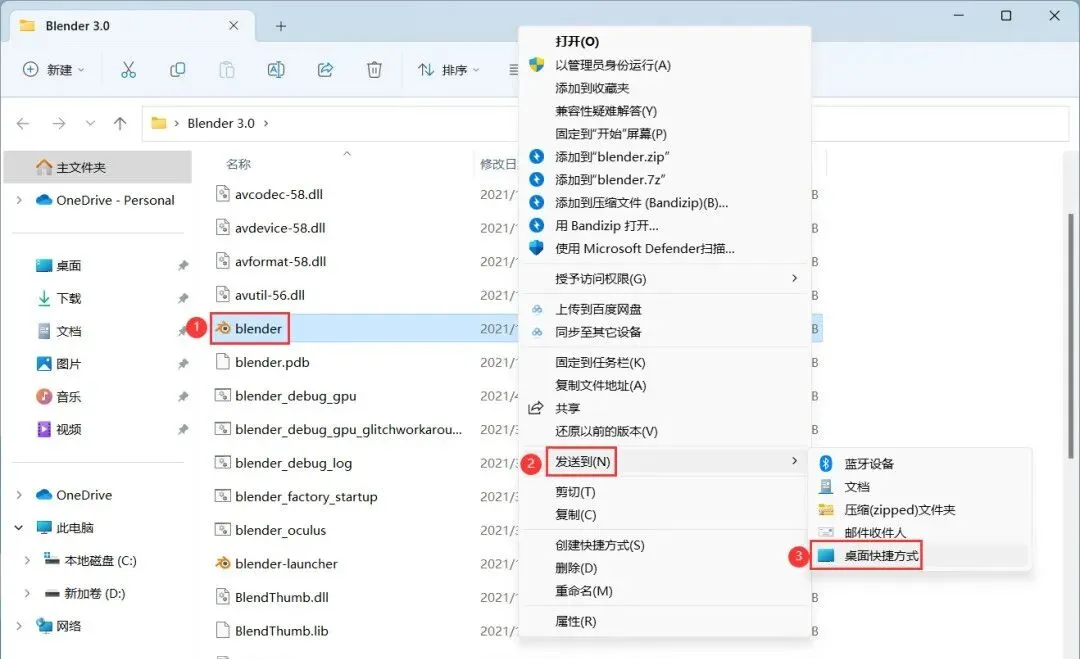The image size is (1080, 659).
Task: Select file avformat-58.dll
Action: 280,262
